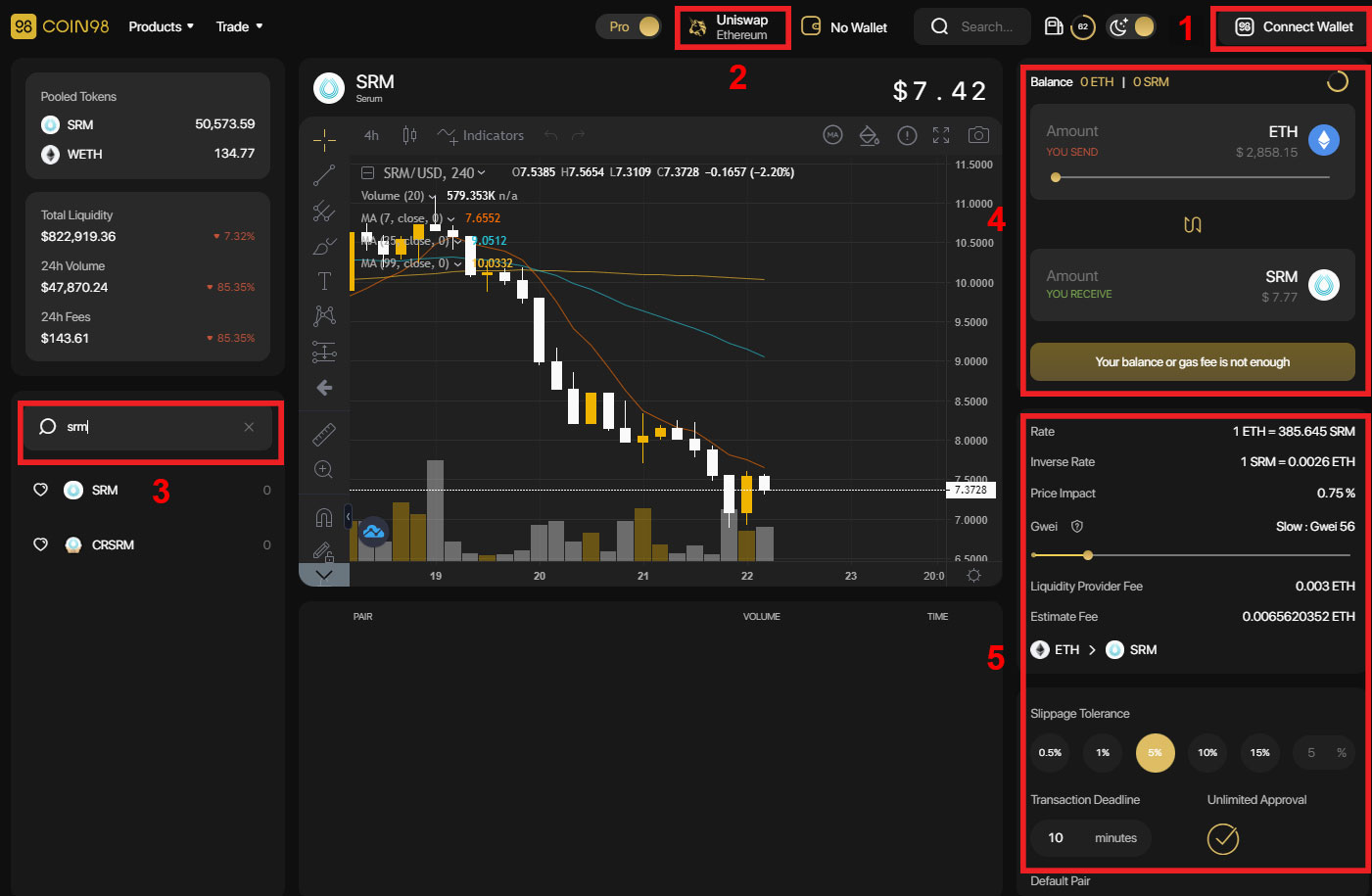
Task: Take a chart snapshot with camera
Action: [x=977, y=135]
